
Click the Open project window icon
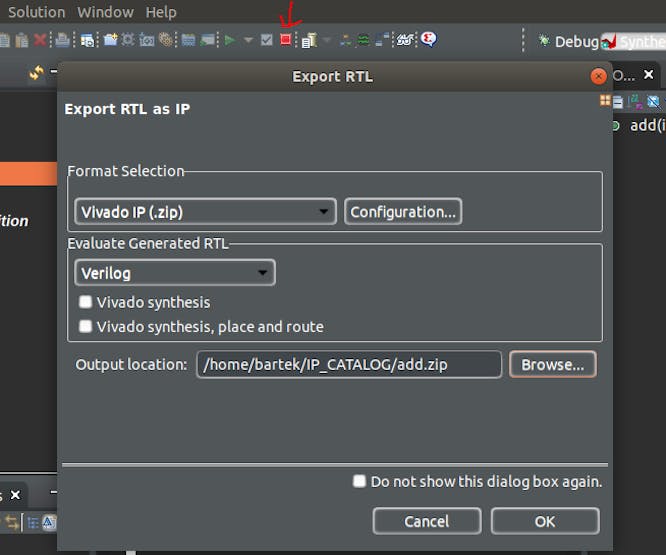[87, 40]
